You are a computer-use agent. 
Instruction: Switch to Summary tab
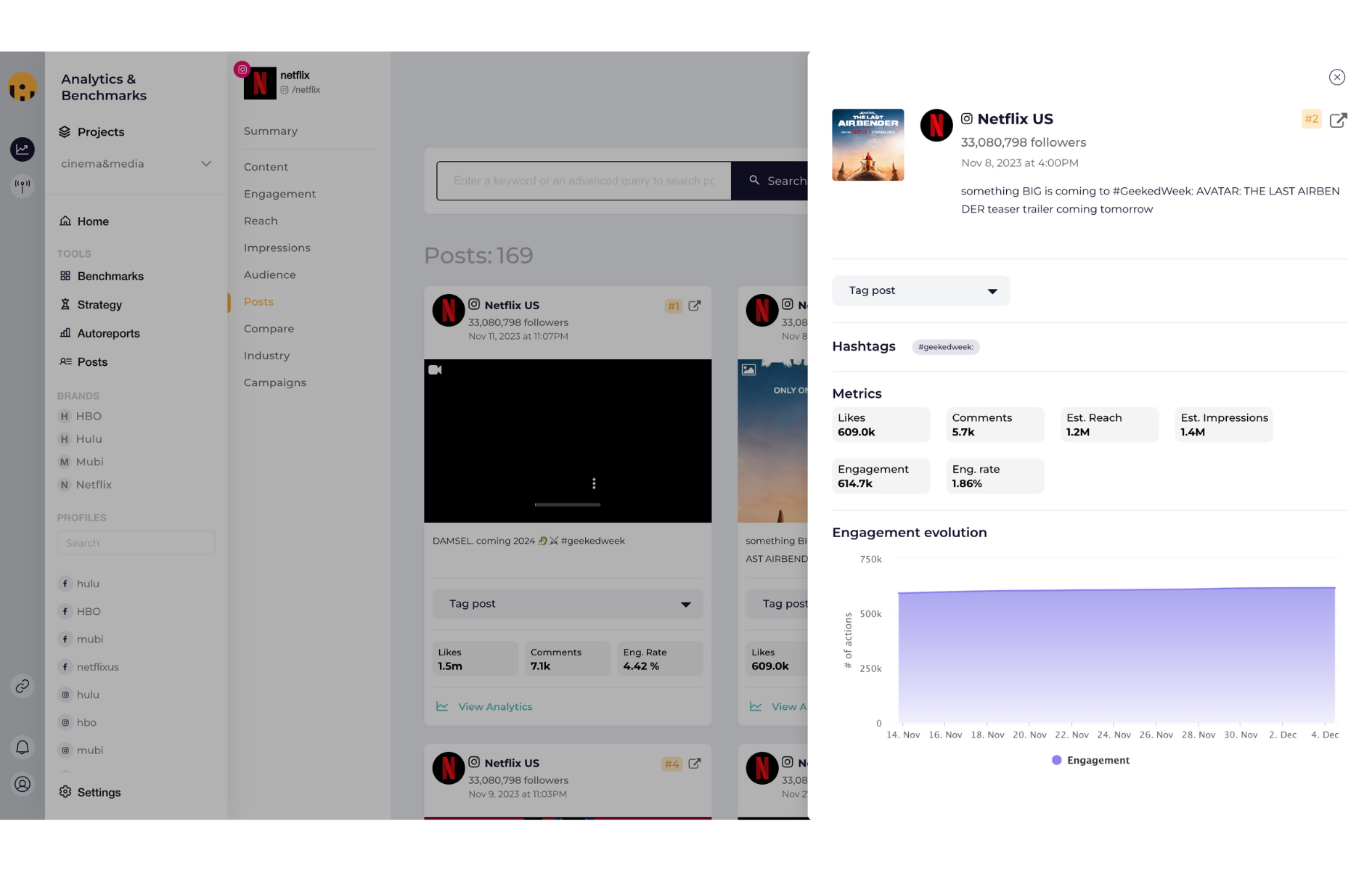point(271,131)
